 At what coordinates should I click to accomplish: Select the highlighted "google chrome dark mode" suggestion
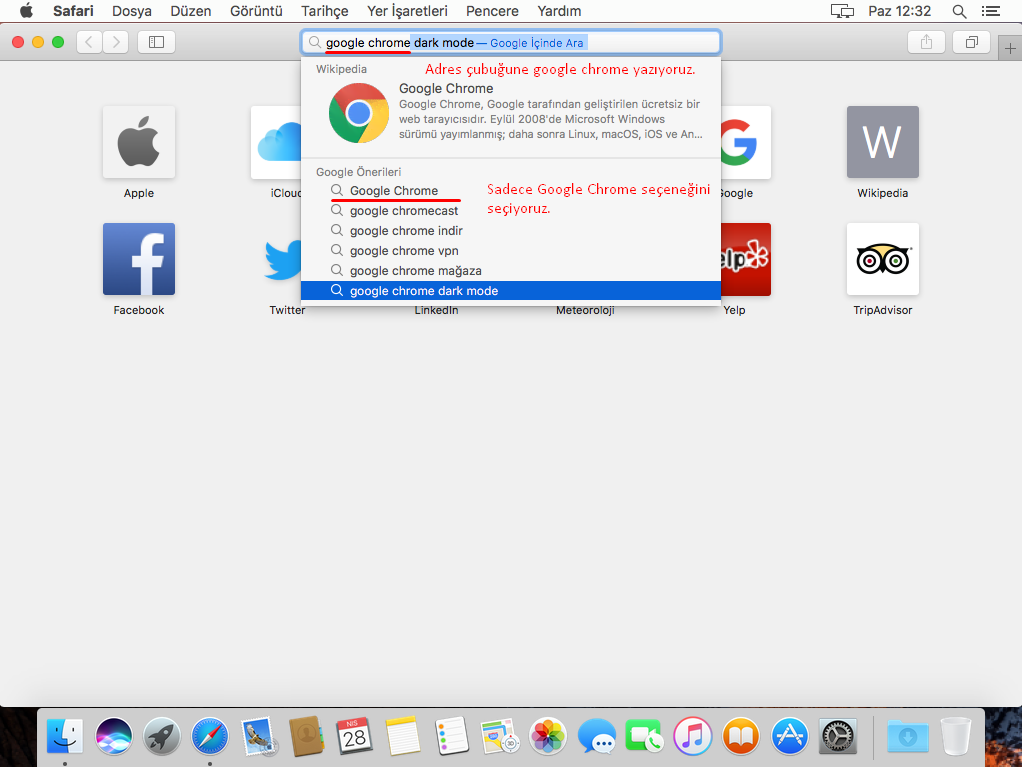tap(511, 291)
